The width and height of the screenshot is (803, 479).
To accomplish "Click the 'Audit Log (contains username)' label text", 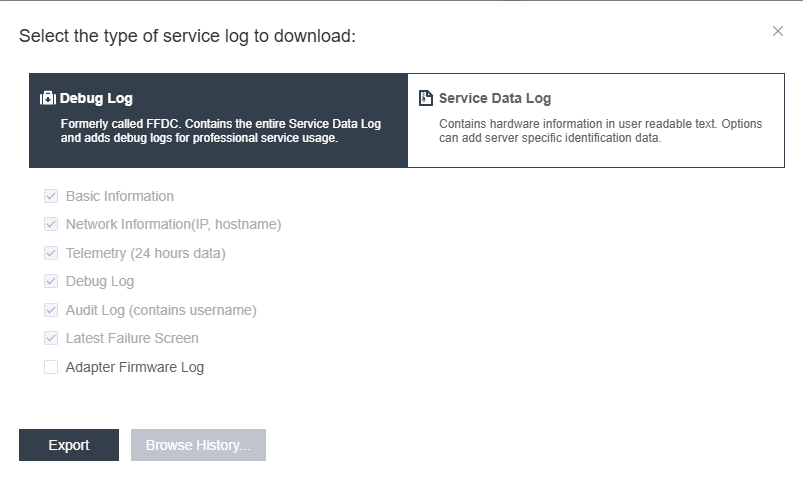I will [161, 310].
